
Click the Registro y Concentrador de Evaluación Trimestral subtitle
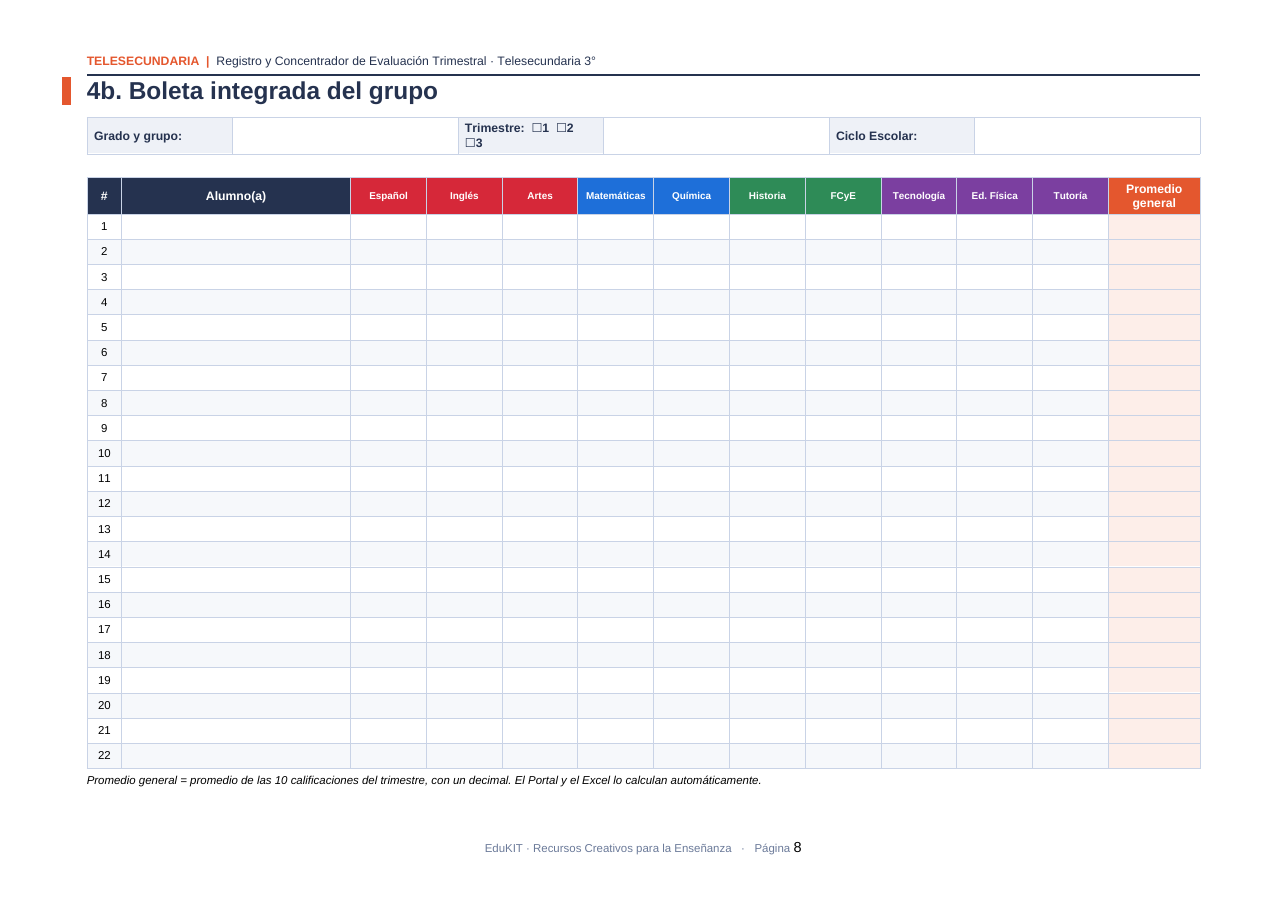pos(406,61)
